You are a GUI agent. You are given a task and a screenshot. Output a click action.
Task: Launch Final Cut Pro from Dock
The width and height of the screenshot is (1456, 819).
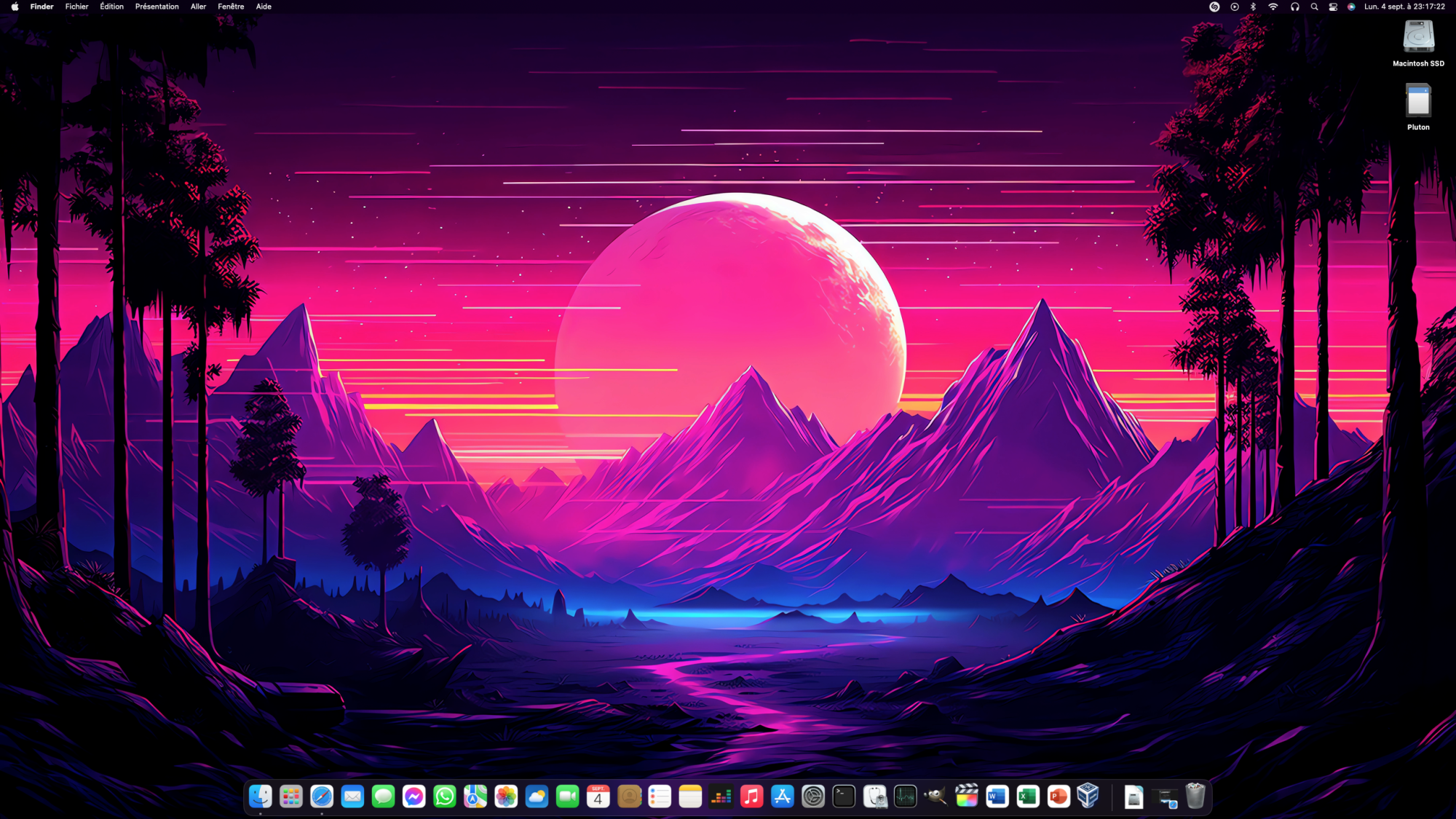[966, 796]
